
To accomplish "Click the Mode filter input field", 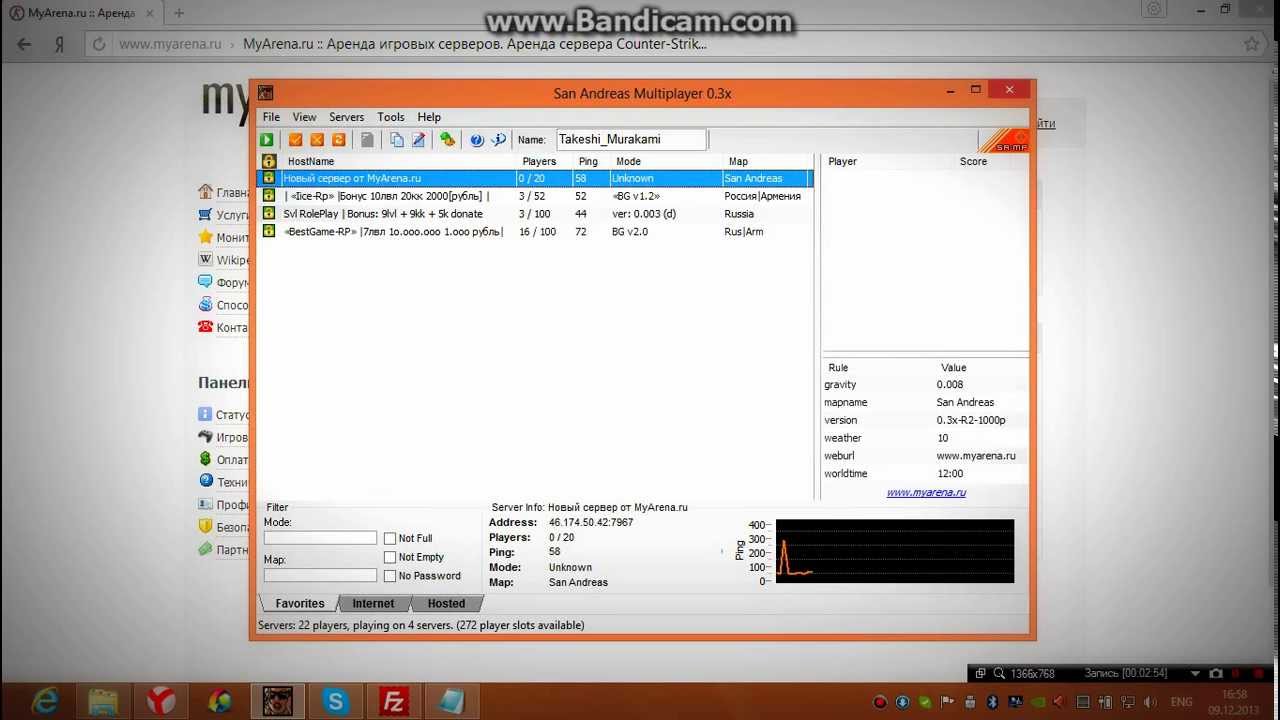I will 320,538.
